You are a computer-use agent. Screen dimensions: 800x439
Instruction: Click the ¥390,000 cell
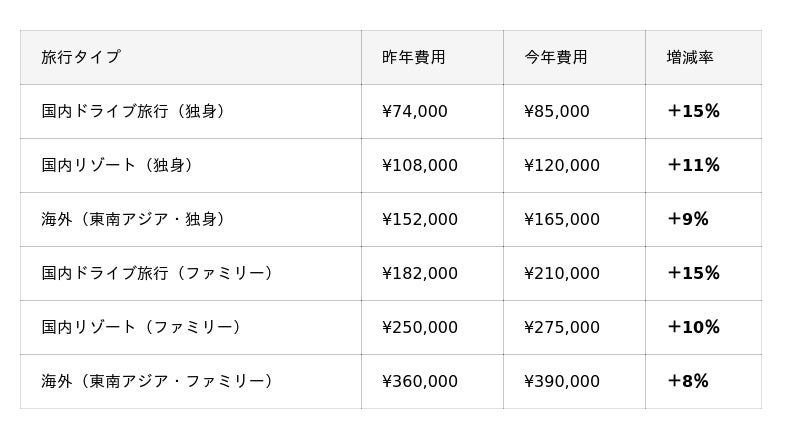coord(562,382)
